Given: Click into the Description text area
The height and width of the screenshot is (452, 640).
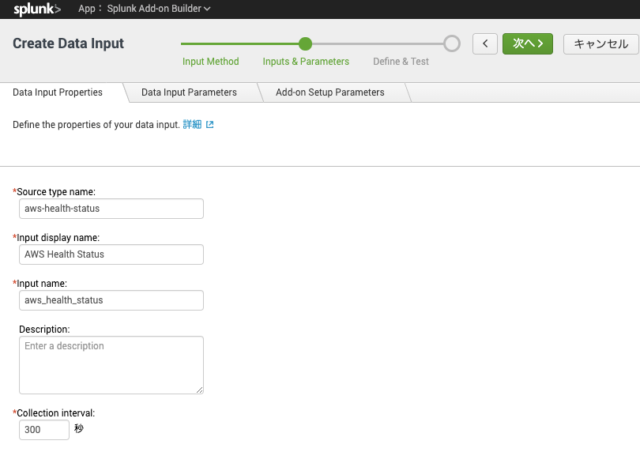Looking at the screenshot, I should click(111, 365).
